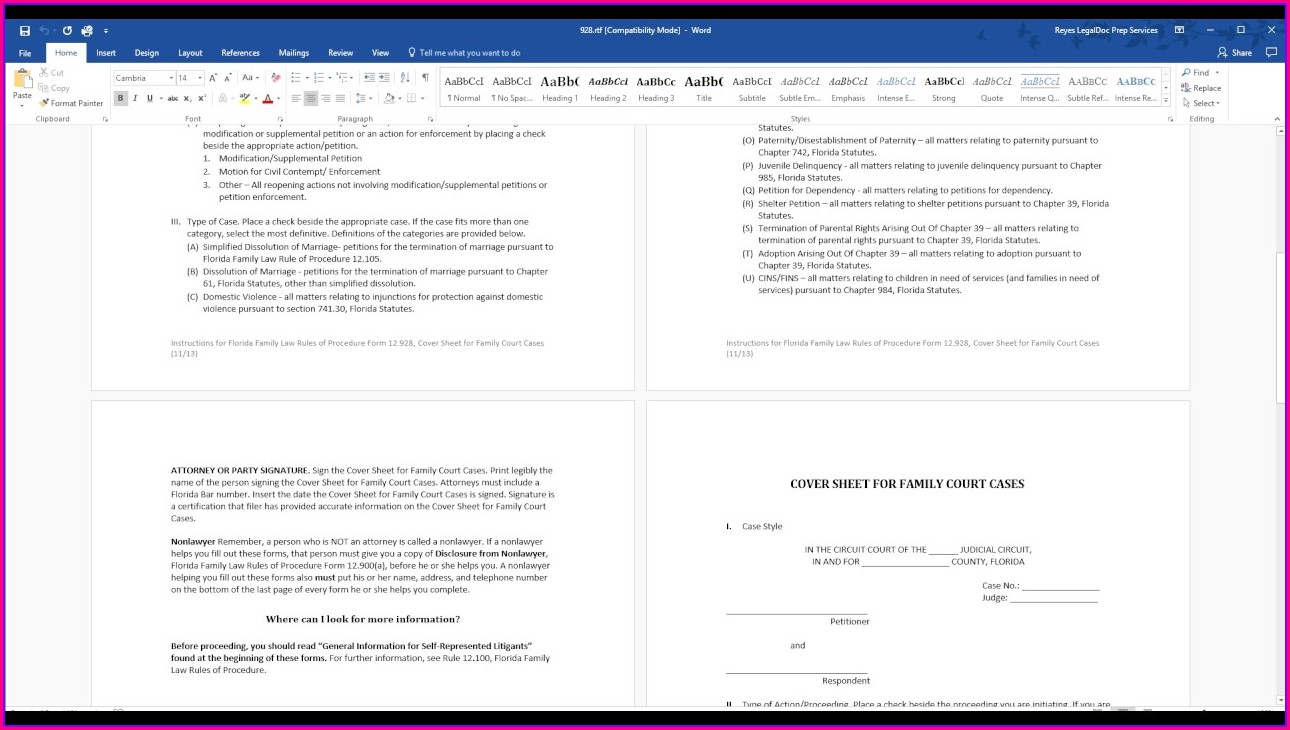Apply strikethrough formatting
The height and width of the screenshot is (730, 1290).
173,98
